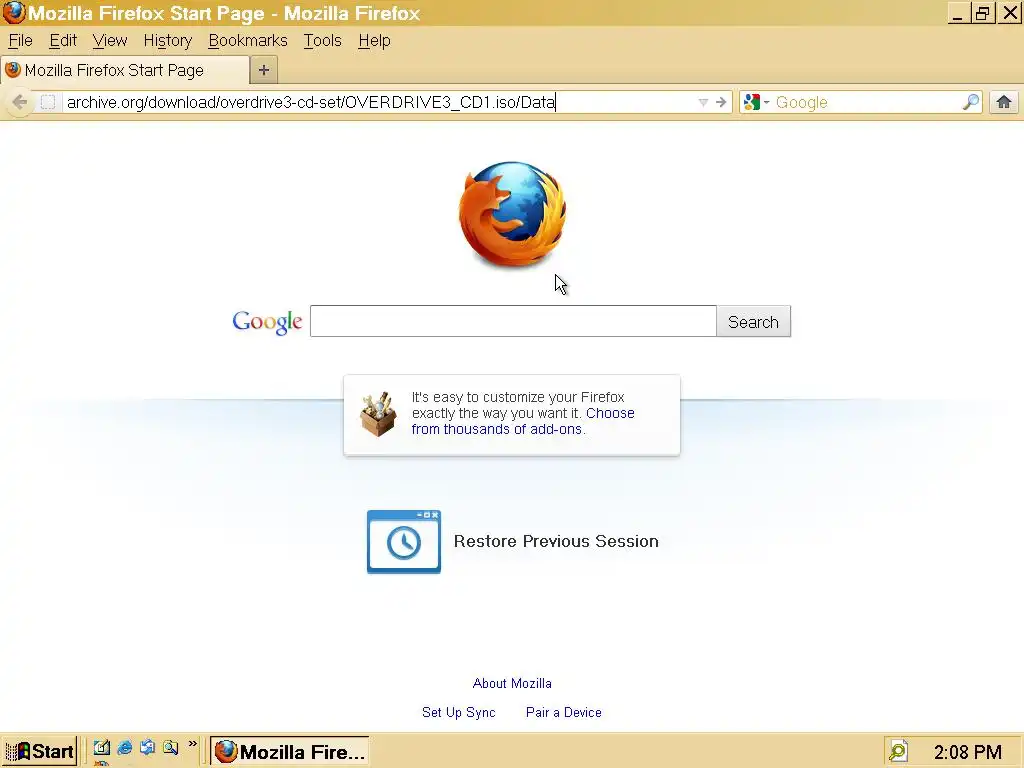Restore down the Firefox window
The image size is (1024, 768).
coord(983,13)
